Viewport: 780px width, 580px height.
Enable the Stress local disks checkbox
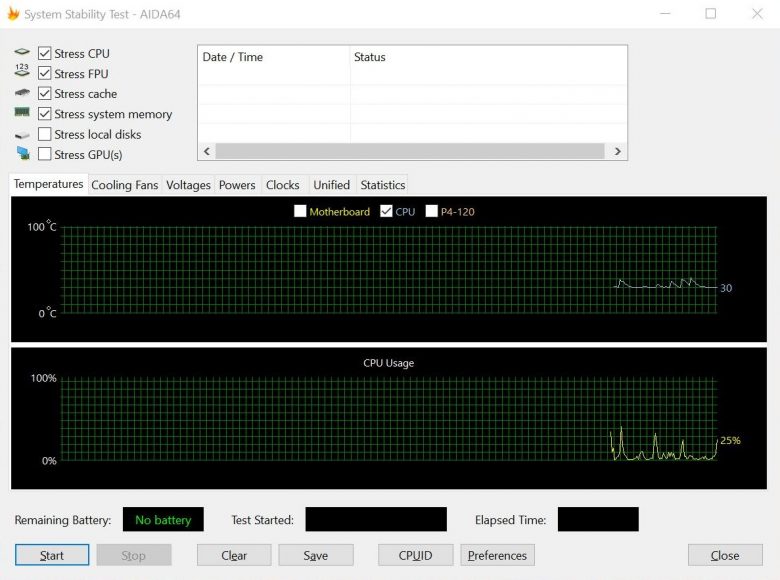coord(44,134)
